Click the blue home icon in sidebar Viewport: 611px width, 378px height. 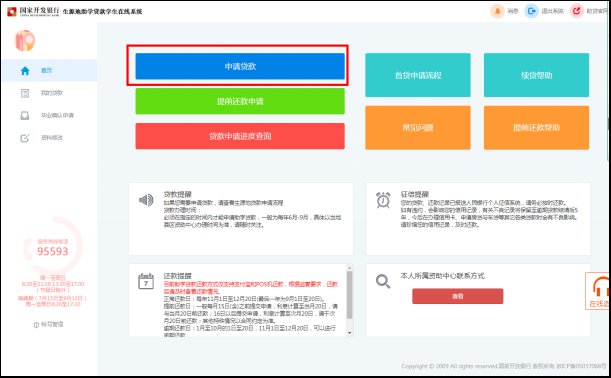[25, 71]
